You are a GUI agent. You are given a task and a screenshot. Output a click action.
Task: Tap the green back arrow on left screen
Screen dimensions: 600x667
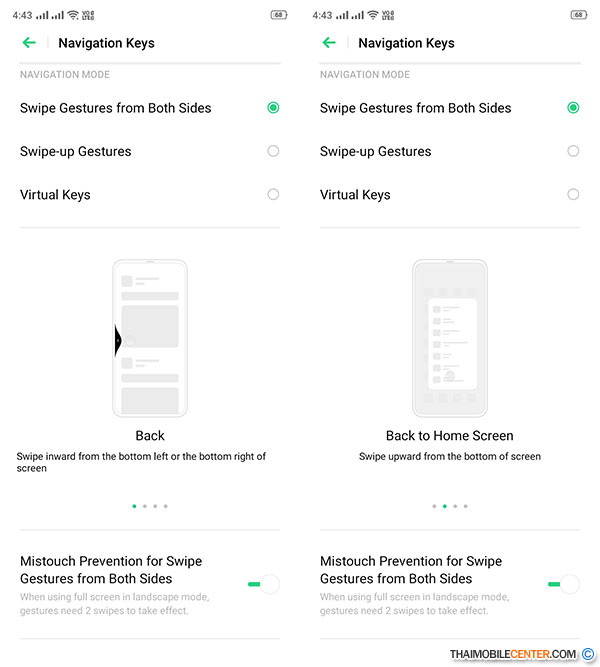point(29,43)
